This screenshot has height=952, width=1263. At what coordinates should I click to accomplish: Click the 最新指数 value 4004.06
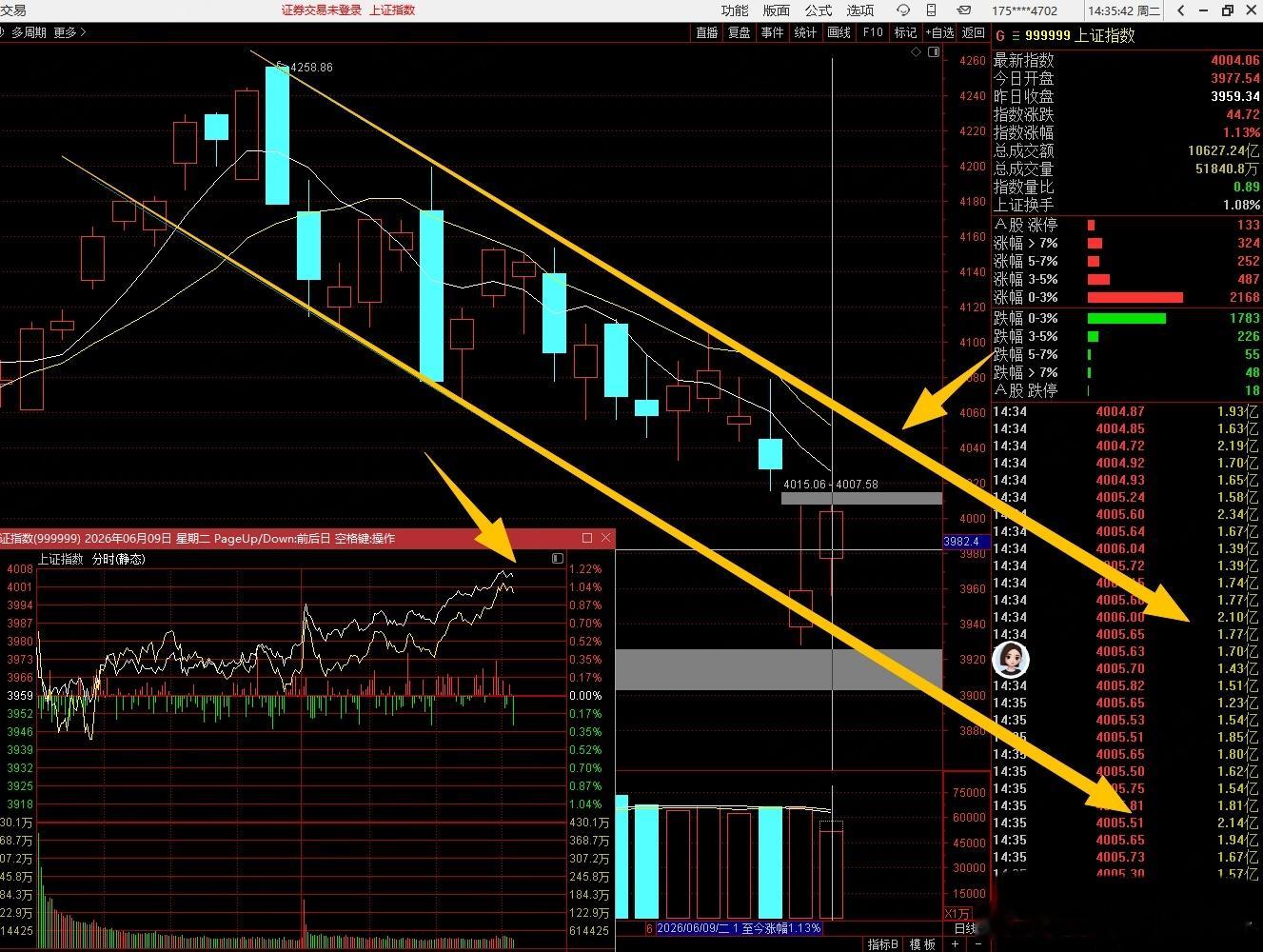[1234, 60]
